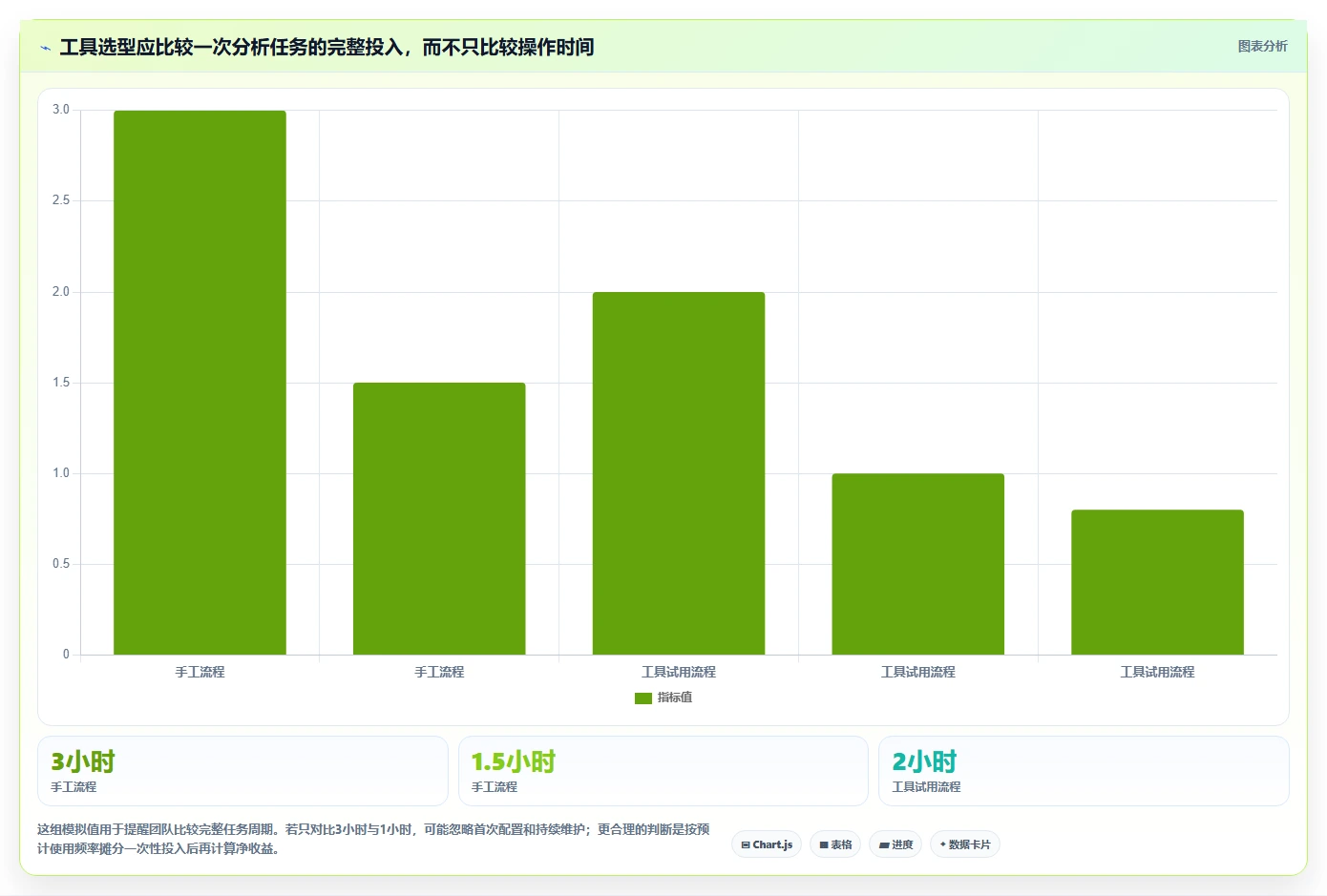Open the 表格 tag chip
The image size is (1327, 896).
[835, 844]
